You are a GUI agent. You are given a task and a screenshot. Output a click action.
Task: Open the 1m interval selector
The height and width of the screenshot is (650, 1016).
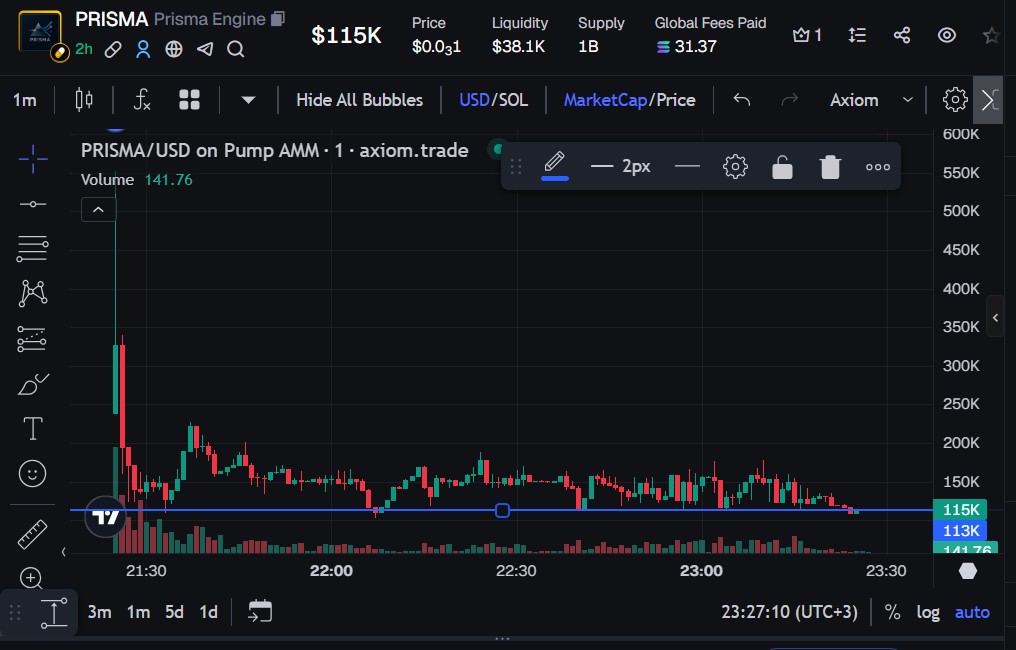pos(25,100)
